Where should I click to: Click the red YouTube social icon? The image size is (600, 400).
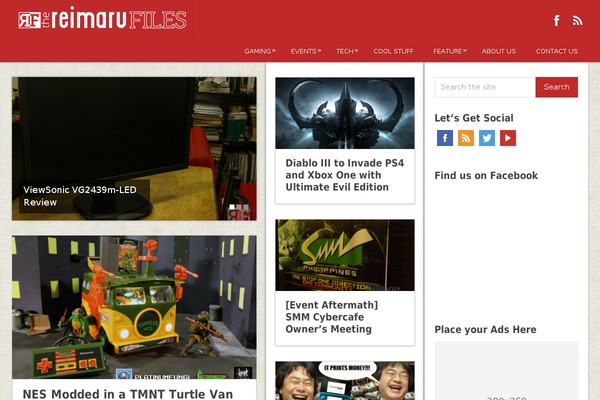(508, 138)
